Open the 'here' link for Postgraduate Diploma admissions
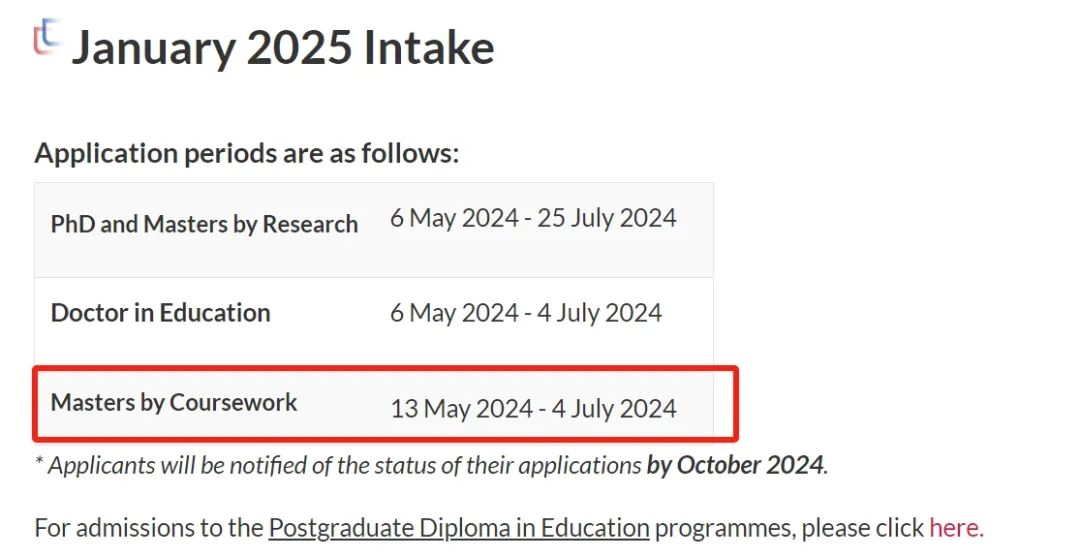The height and width of the screenshot is (557, 1080). point(954,528)
